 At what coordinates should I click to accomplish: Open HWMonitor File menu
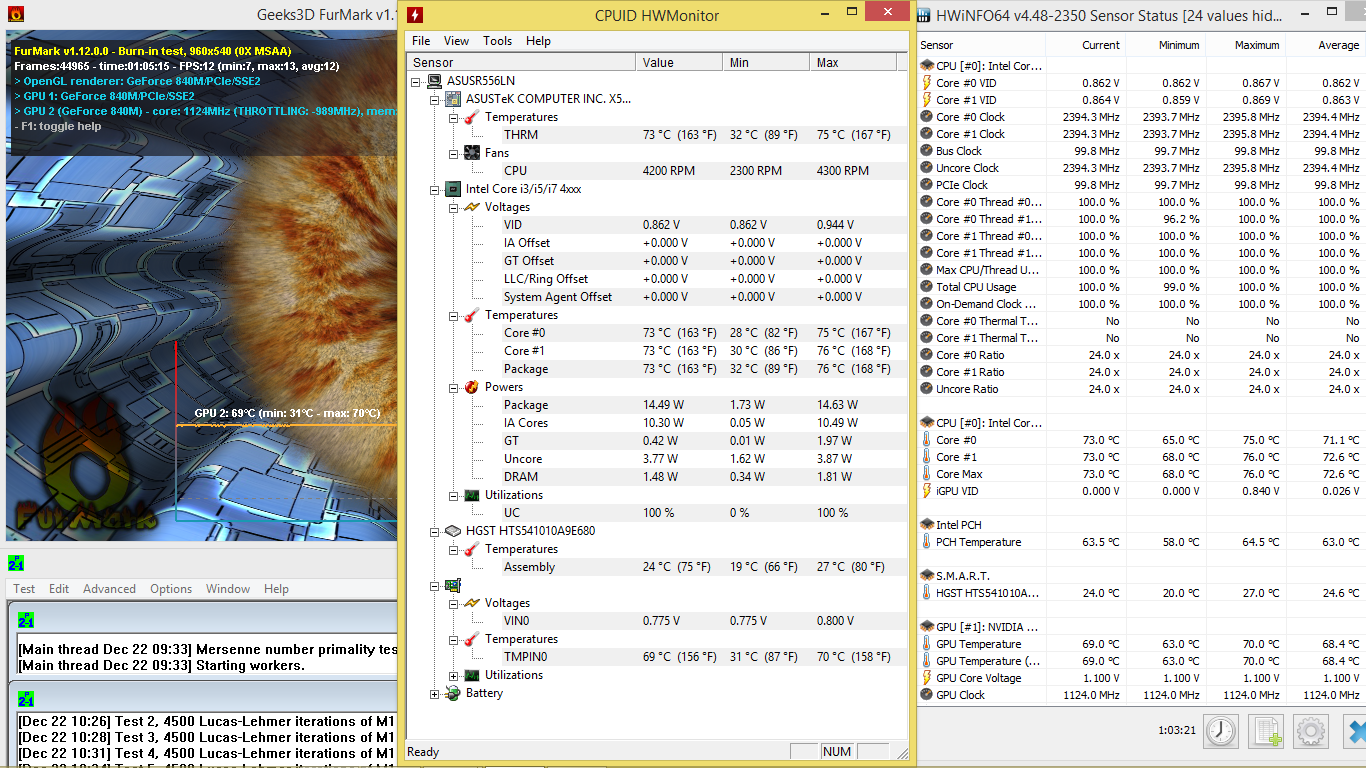click(x=421, y=41)
